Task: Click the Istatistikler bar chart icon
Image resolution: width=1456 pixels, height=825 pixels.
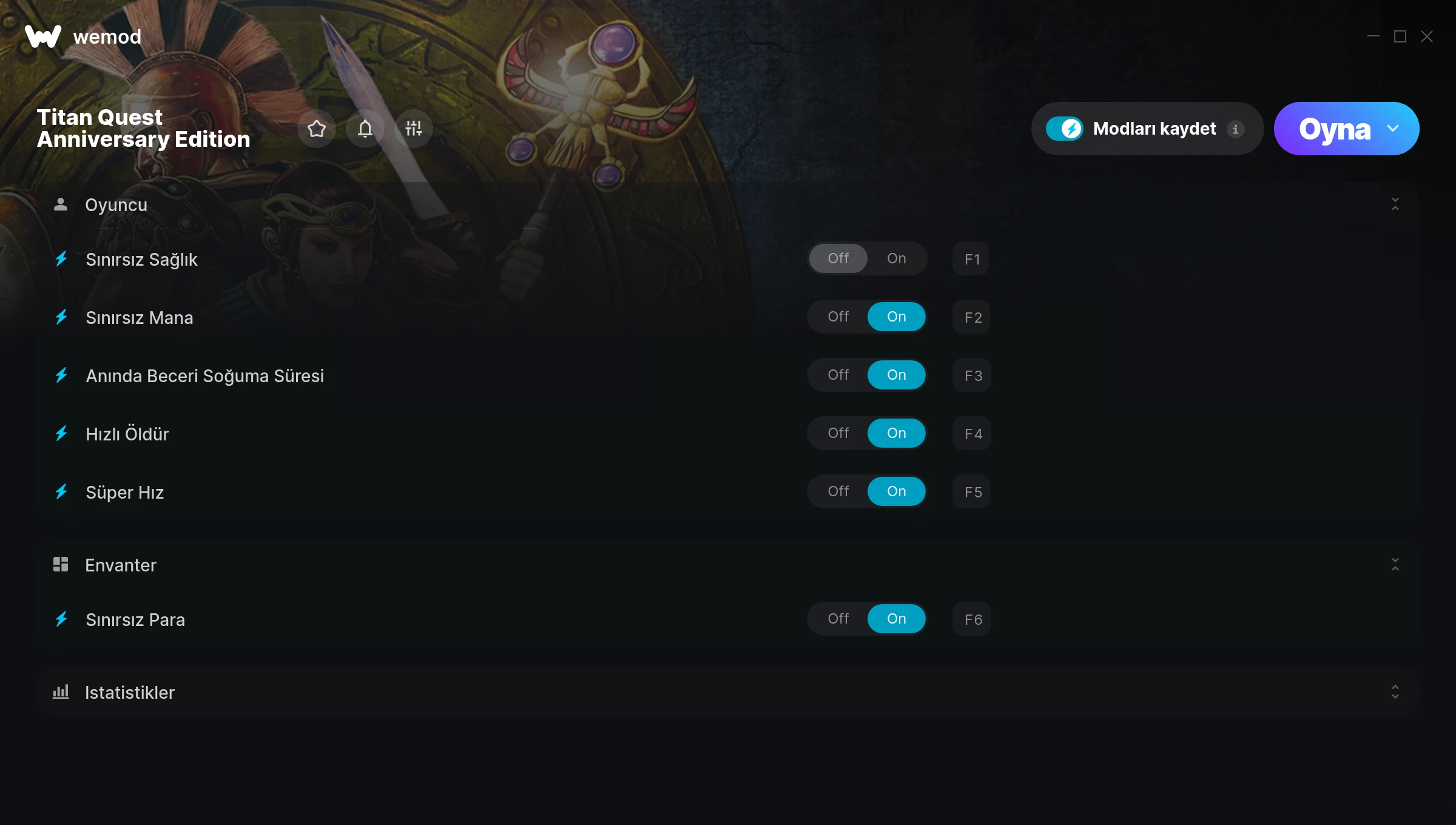Action: tap(61, 692)
